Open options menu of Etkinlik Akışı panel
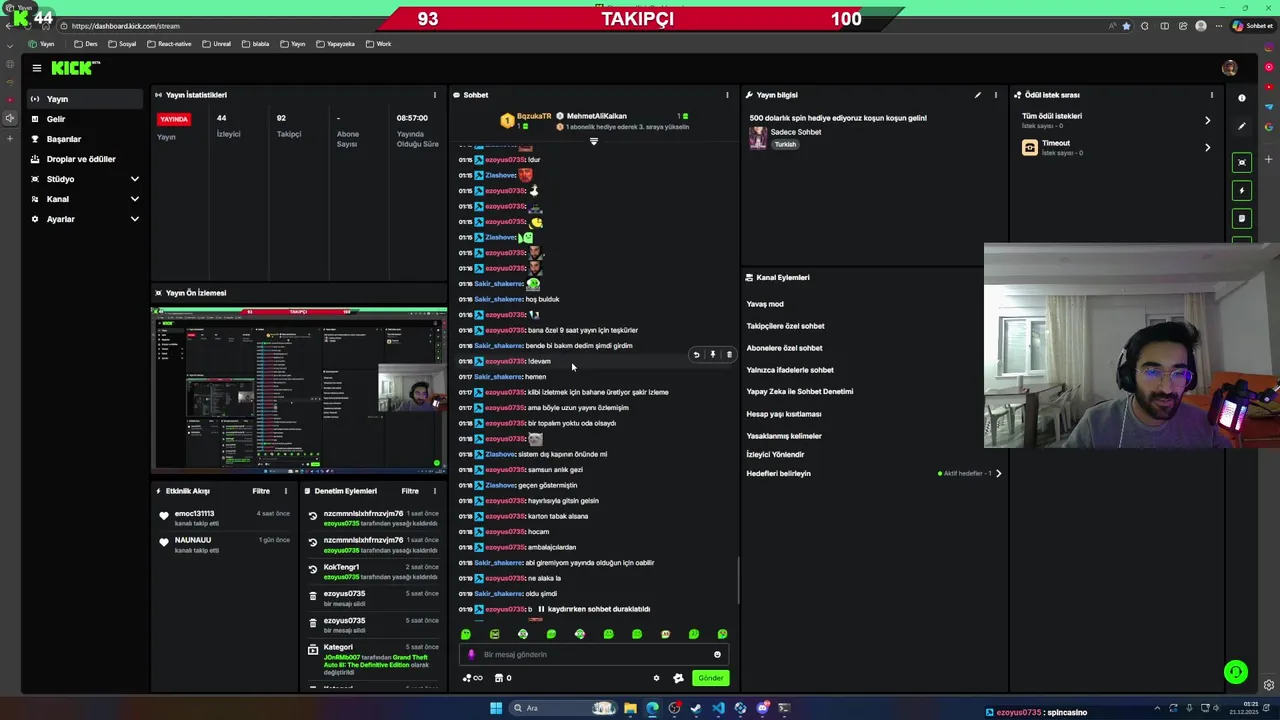The image size is (1280, 720). 285,491
